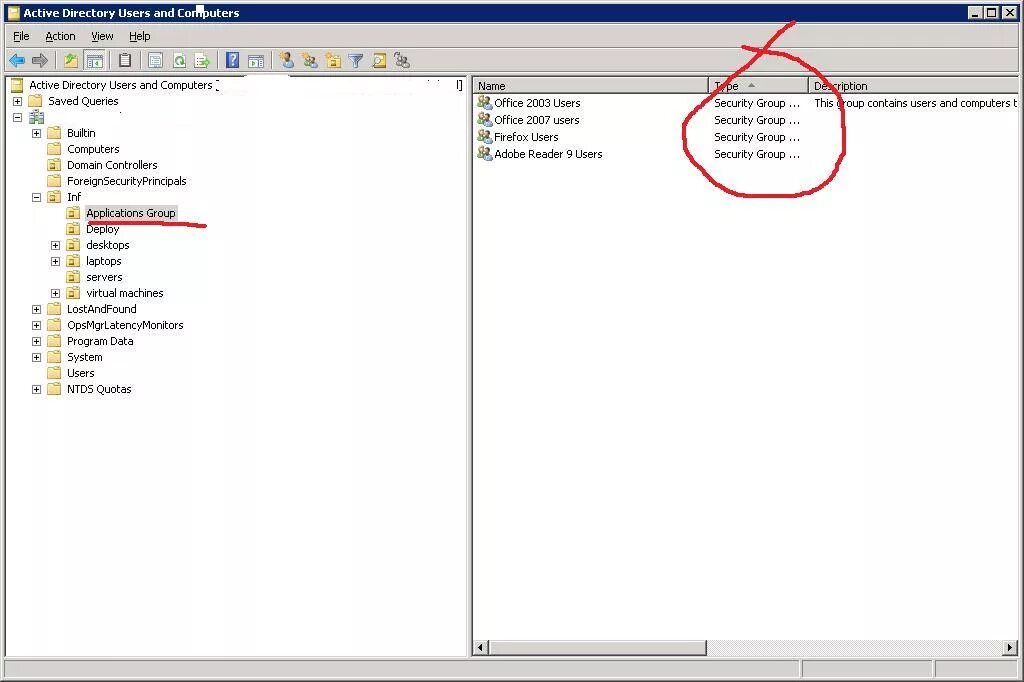Screen dimensions: 1024x682
Task: Toggle Show/Hide Action Pane icon
Action: 256,61
